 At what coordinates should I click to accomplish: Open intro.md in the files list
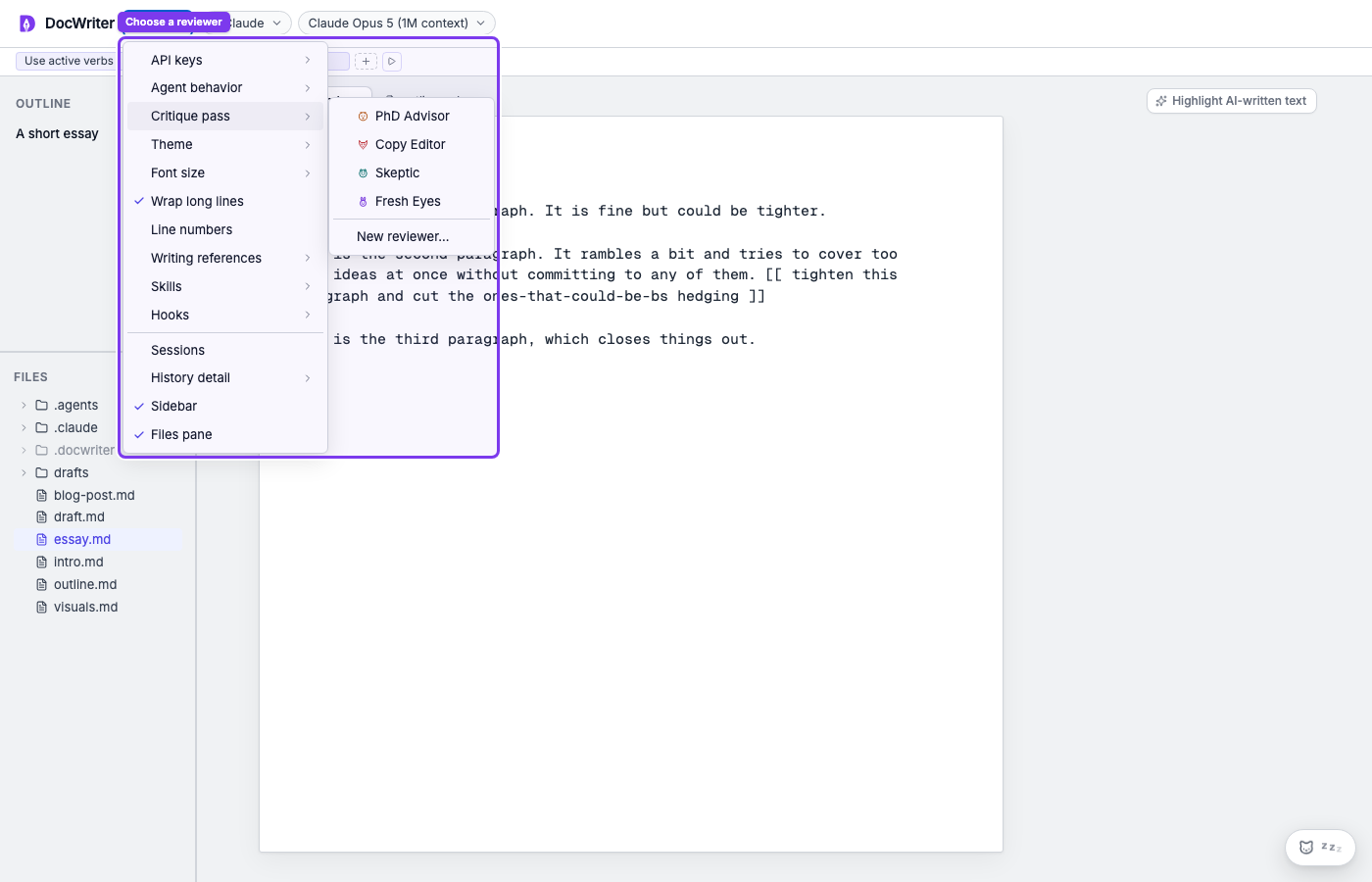[x=78, y=562]
